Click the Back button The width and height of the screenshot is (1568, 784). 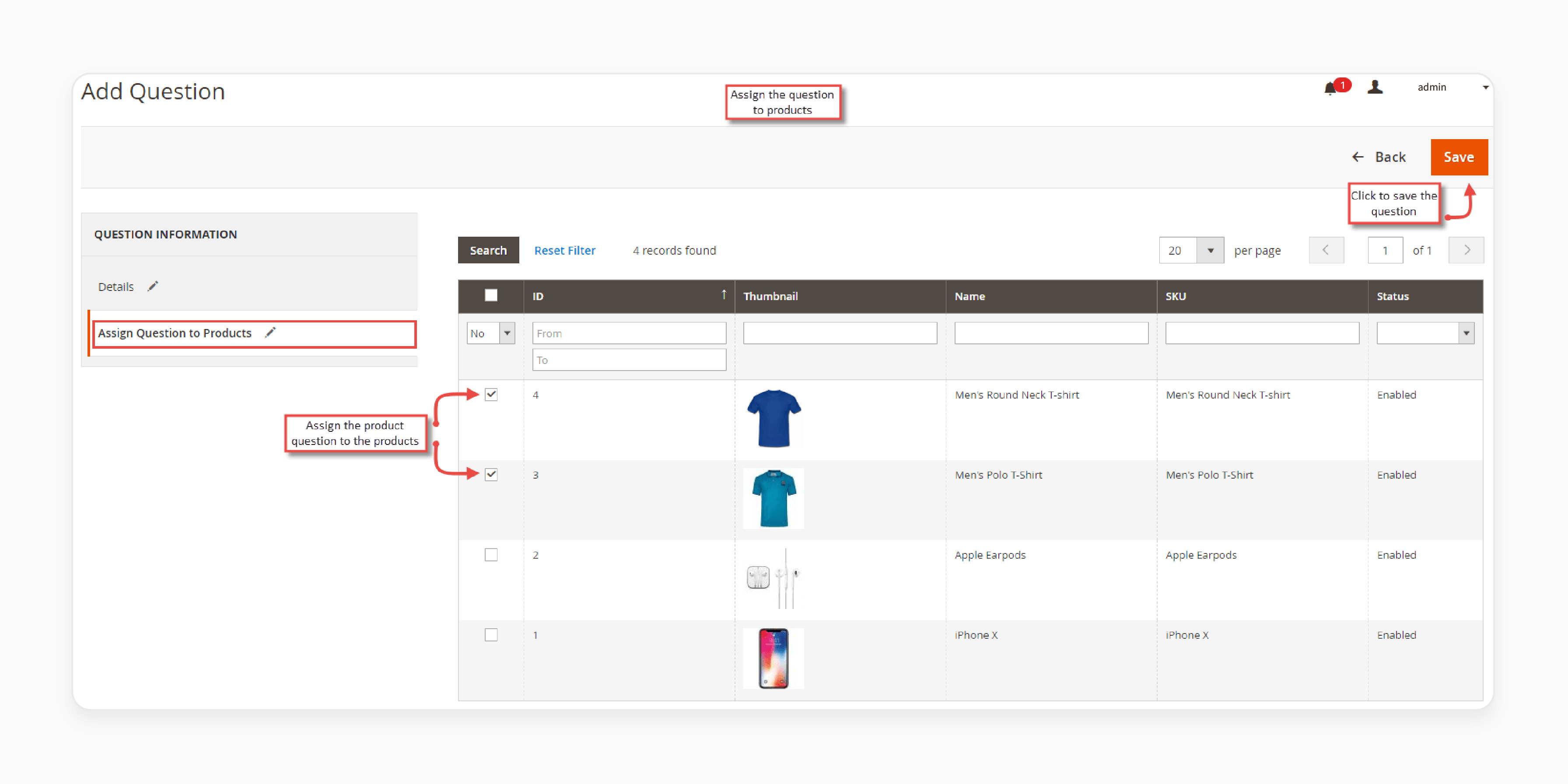1379,157
